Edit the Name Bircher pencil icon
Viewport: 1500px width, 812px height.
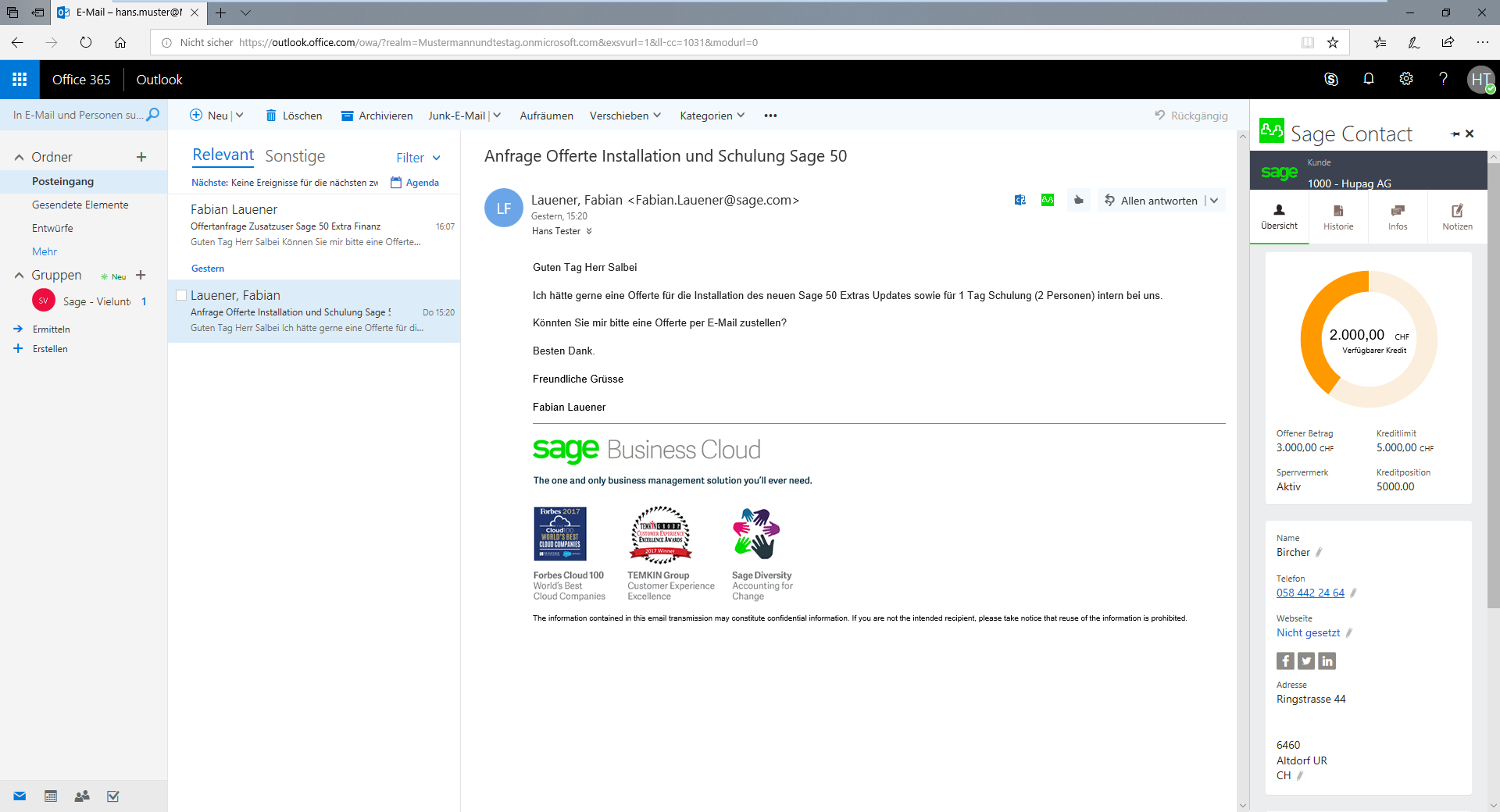coord(1319,553)
